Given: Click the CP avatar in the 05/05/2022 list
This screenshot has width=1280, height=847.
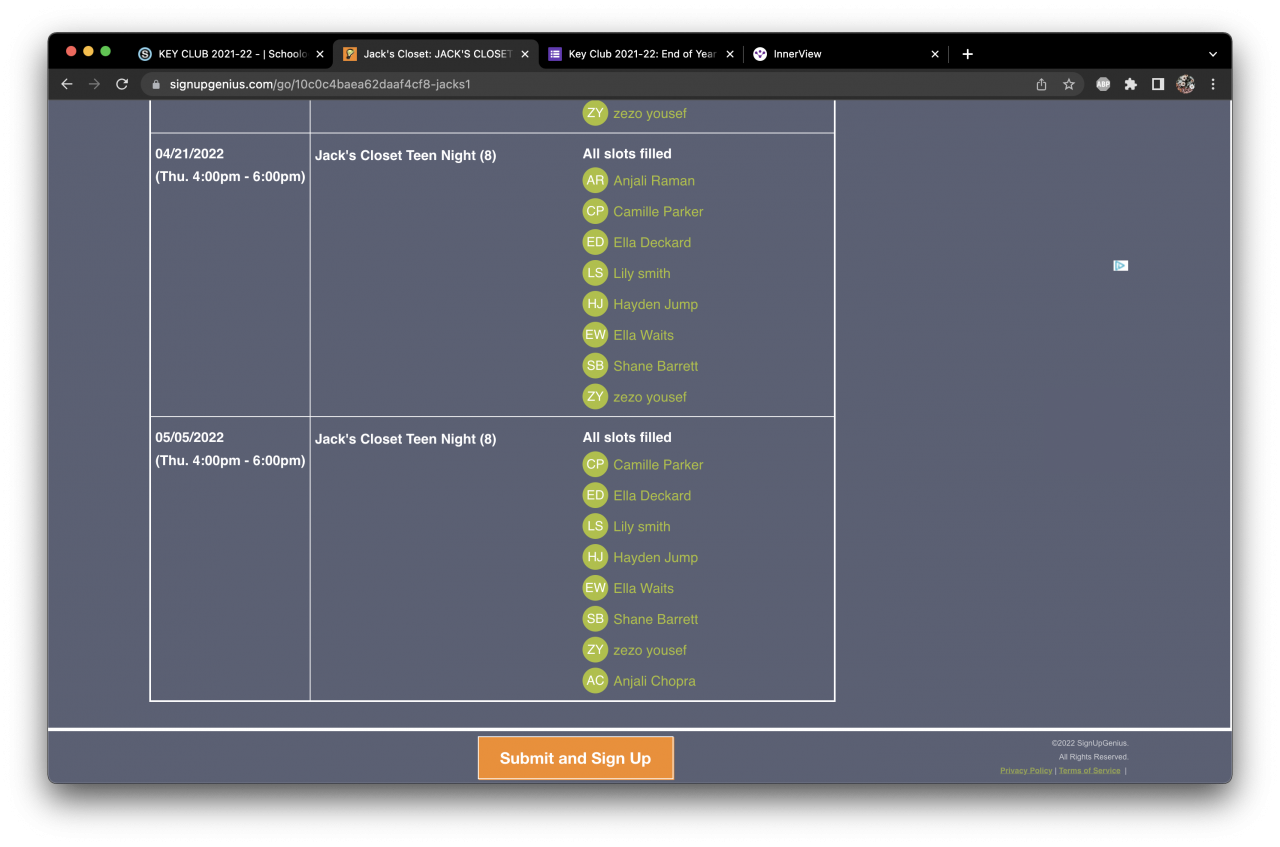Looking at the screenshot, I should coord(595,464).
